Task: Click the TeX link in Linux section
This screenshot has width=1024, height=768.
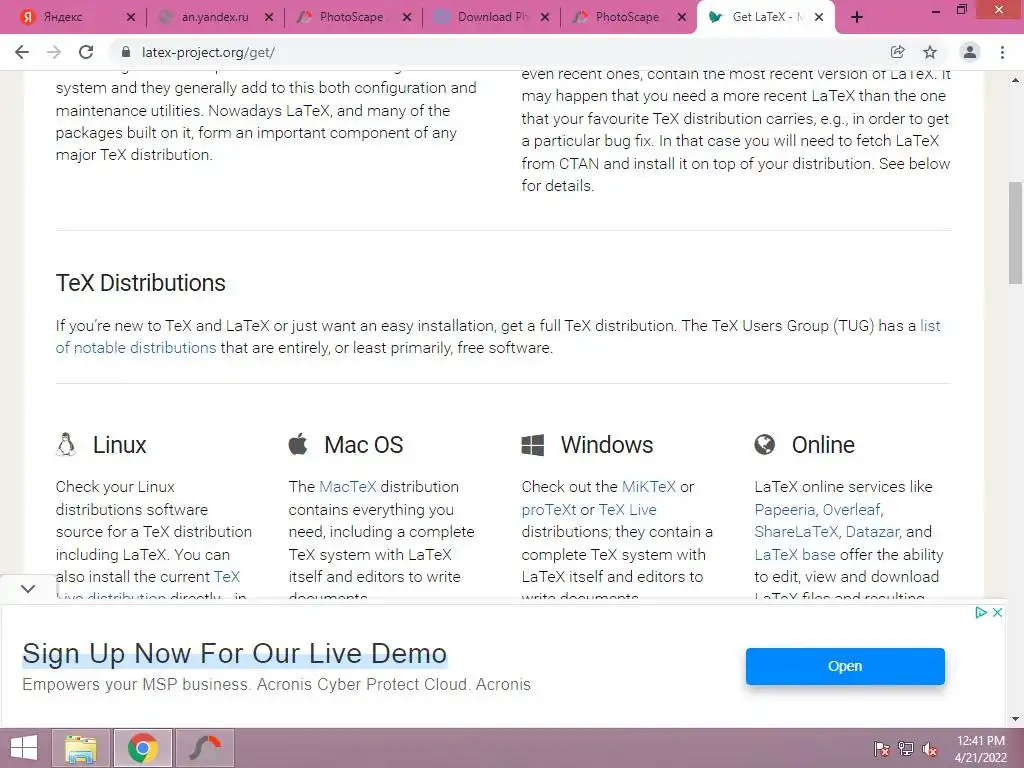Action: point(227,577)
